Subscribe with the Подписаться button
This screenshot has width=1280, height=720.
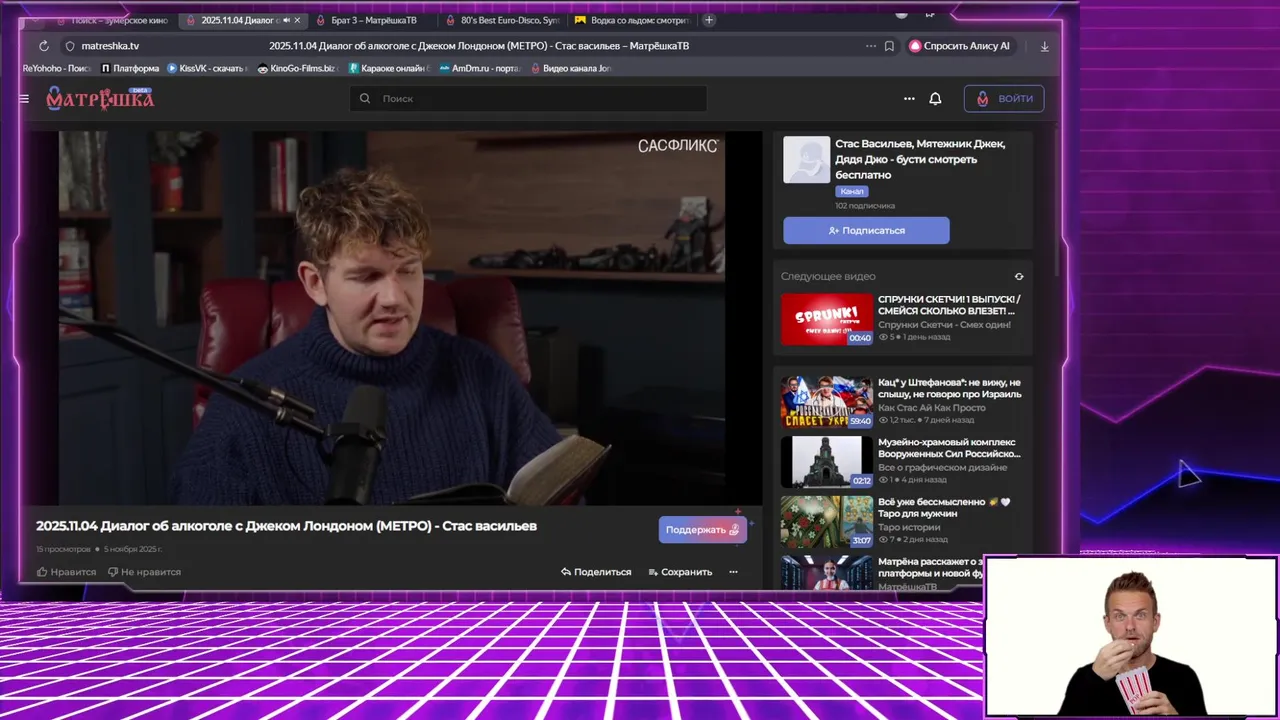click(x=866, y=230)
